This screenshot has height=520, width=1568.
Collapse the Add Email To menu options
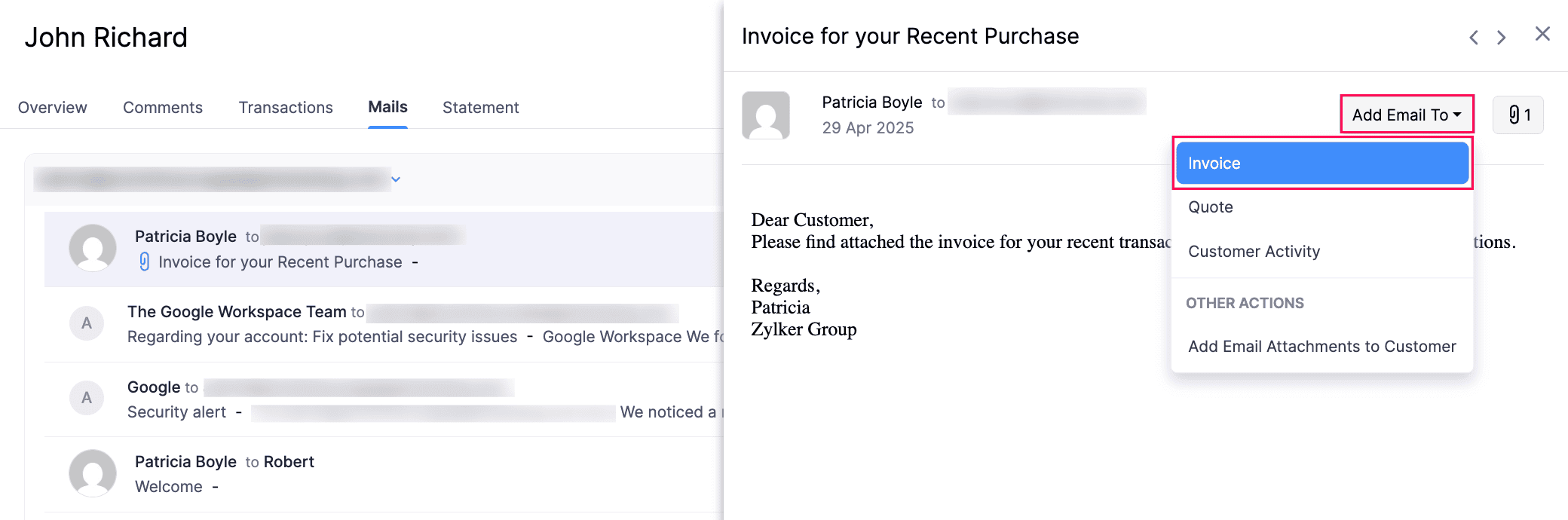click(1405, 115)
